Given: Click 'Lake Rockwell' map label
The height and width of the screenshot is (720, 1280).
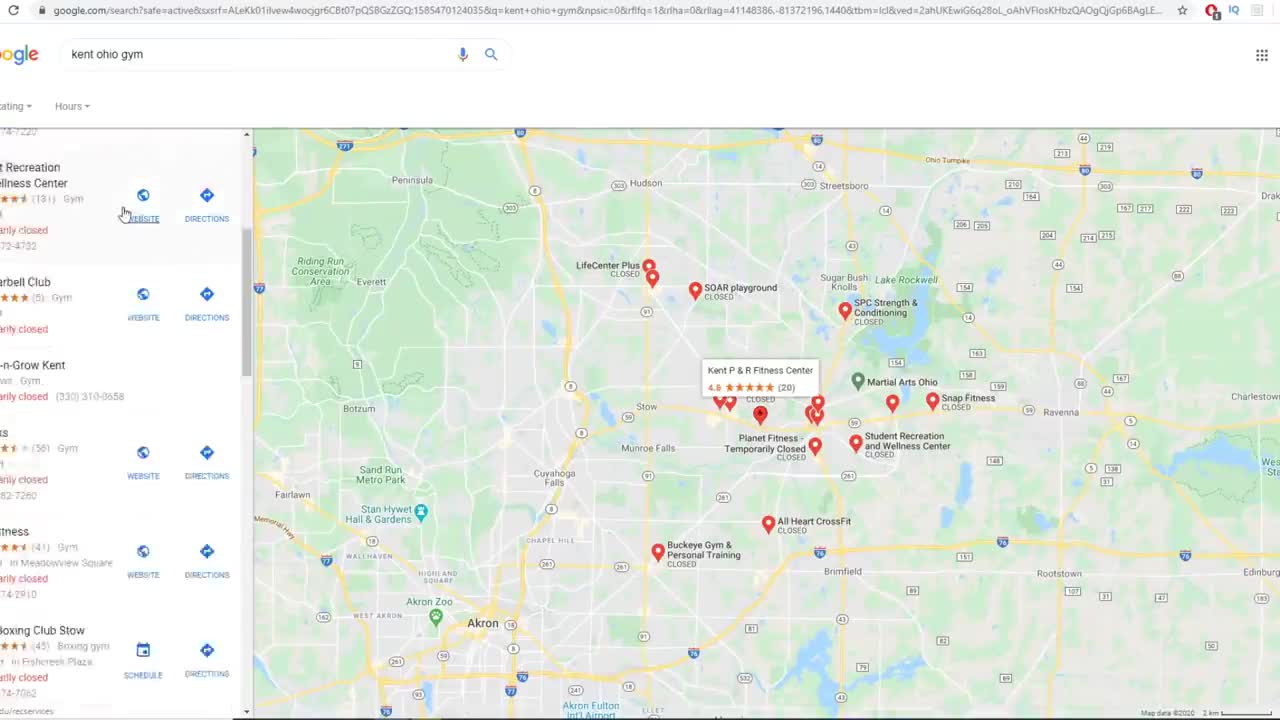Looking at the screenshot, I should click(907, 280).
